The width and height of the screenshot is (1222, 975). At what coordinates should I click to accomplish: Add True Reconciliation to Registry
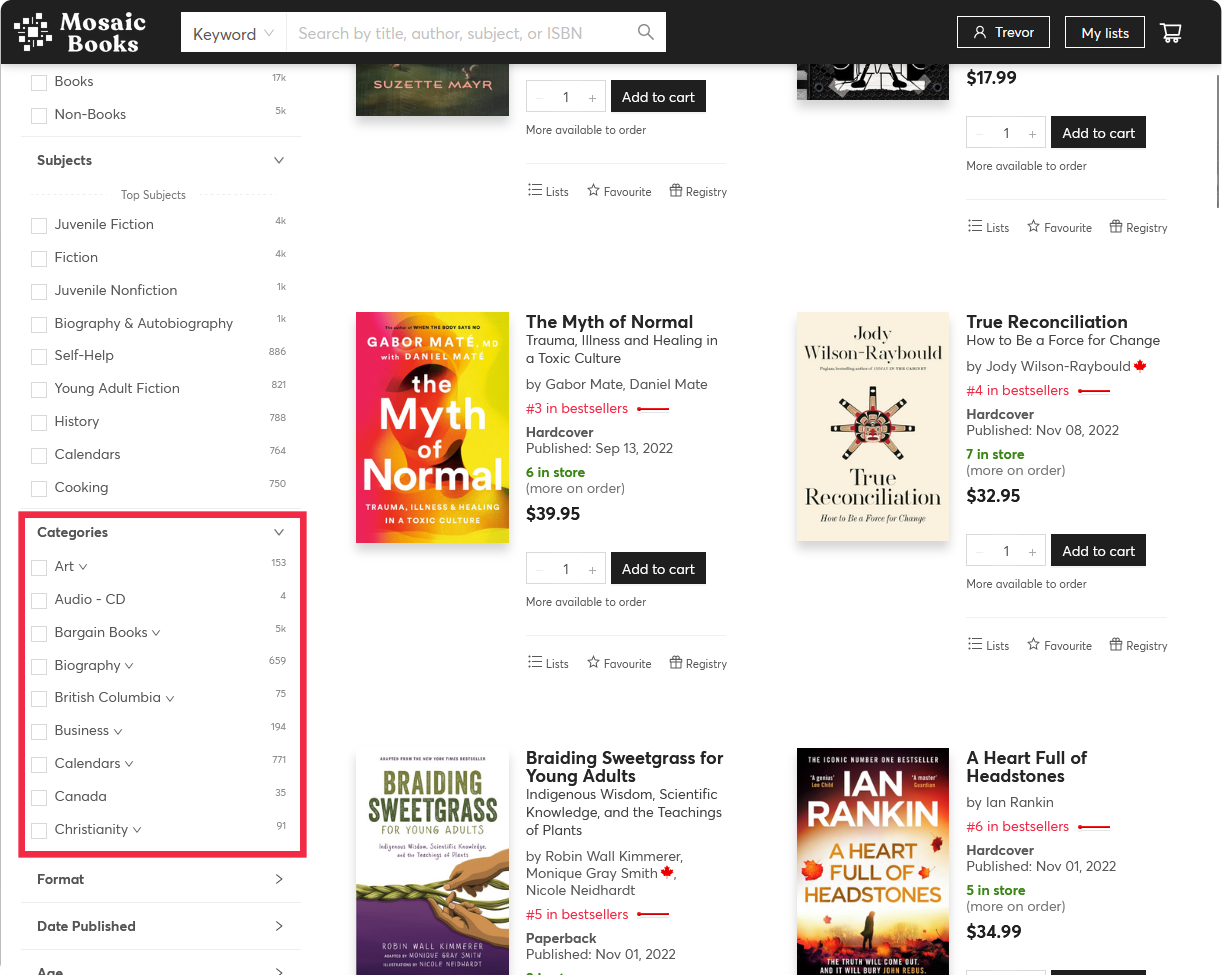point(1138,646)
